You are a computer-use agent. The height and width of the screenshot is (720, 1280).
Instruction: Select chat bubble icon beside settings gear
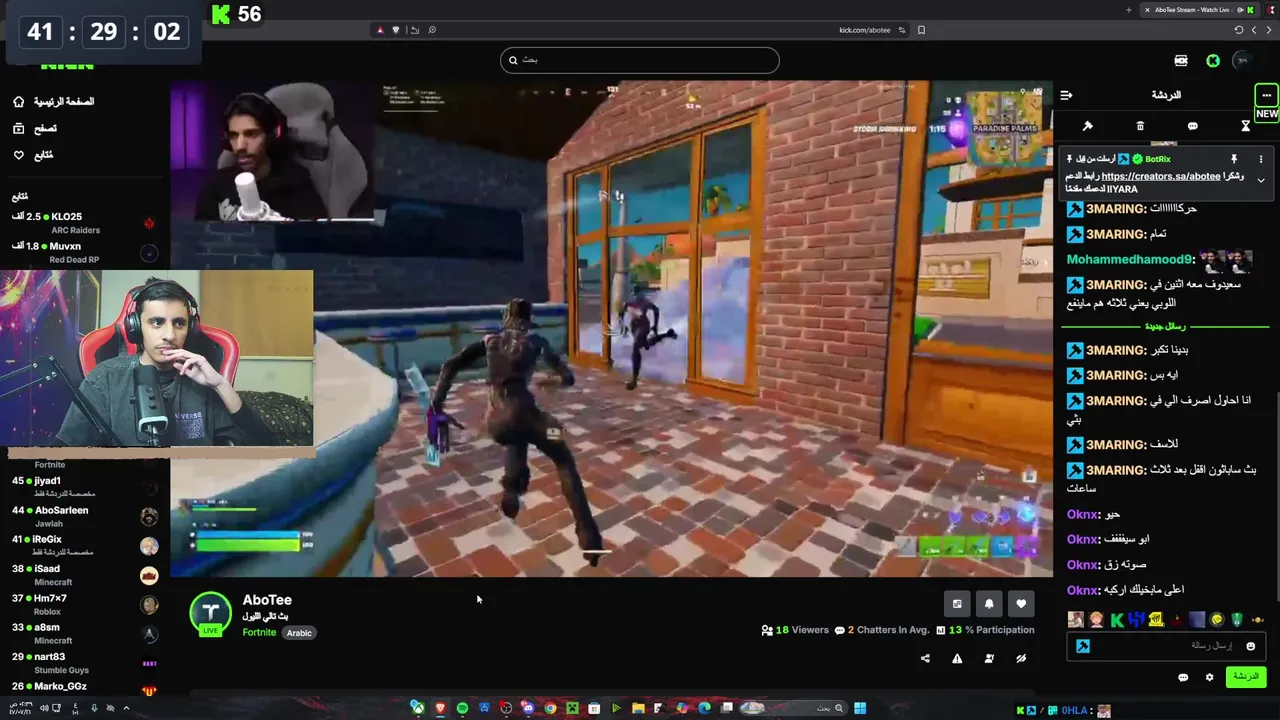click(x=1183, y=677)
